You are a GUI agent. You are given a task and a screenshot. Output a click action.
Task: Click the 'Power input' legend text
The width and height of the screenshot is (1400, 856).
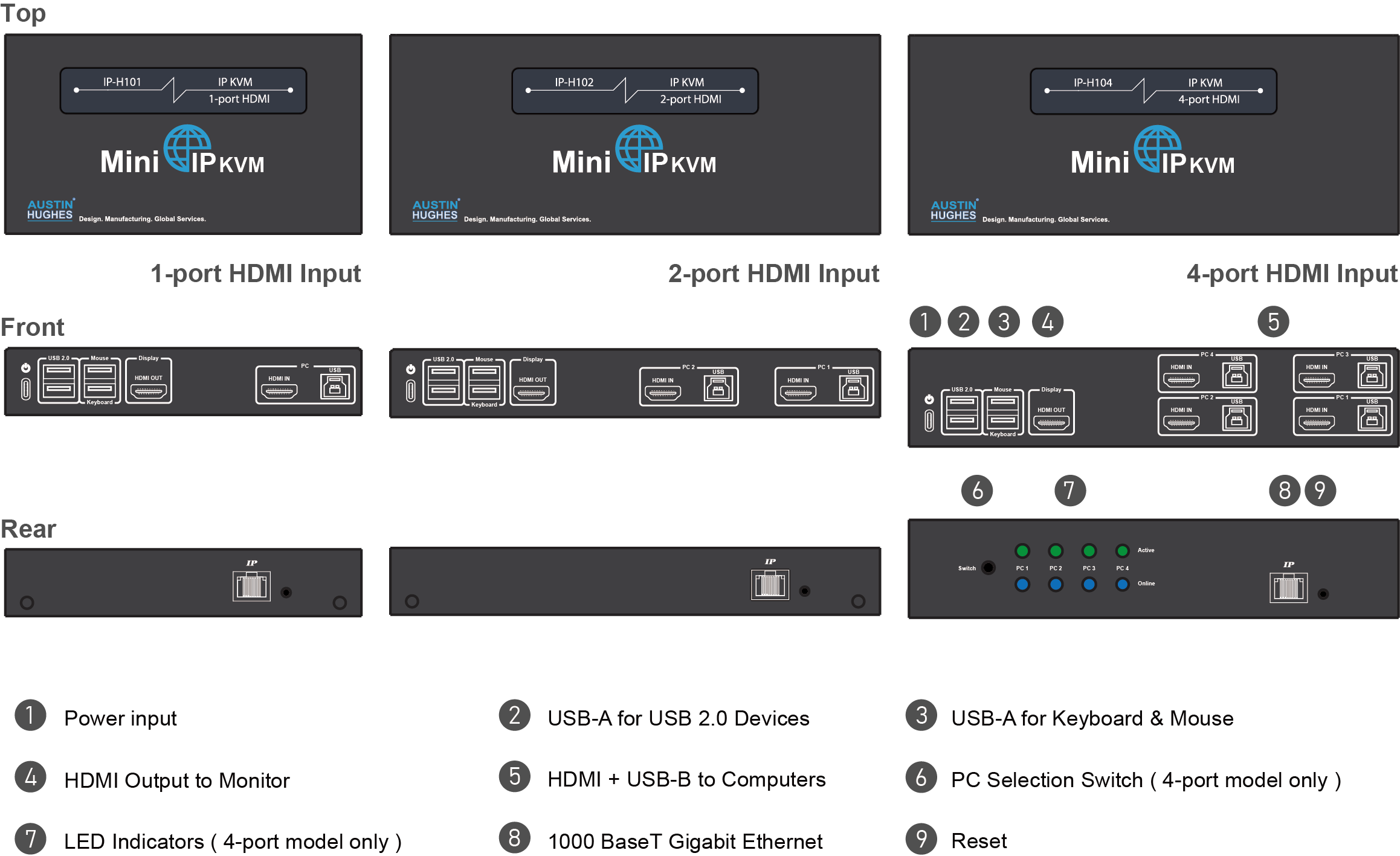(120, 718)
